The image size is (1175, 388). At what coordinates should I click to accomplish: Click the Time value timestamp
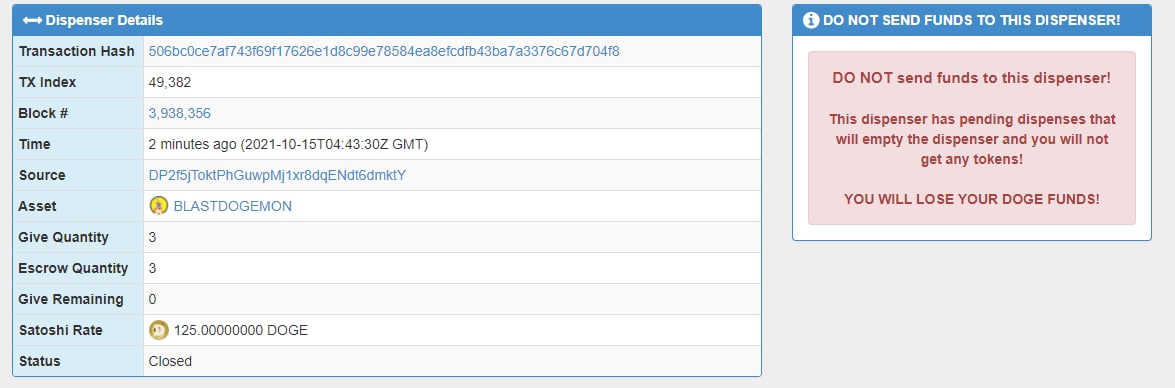click(289, 145)
